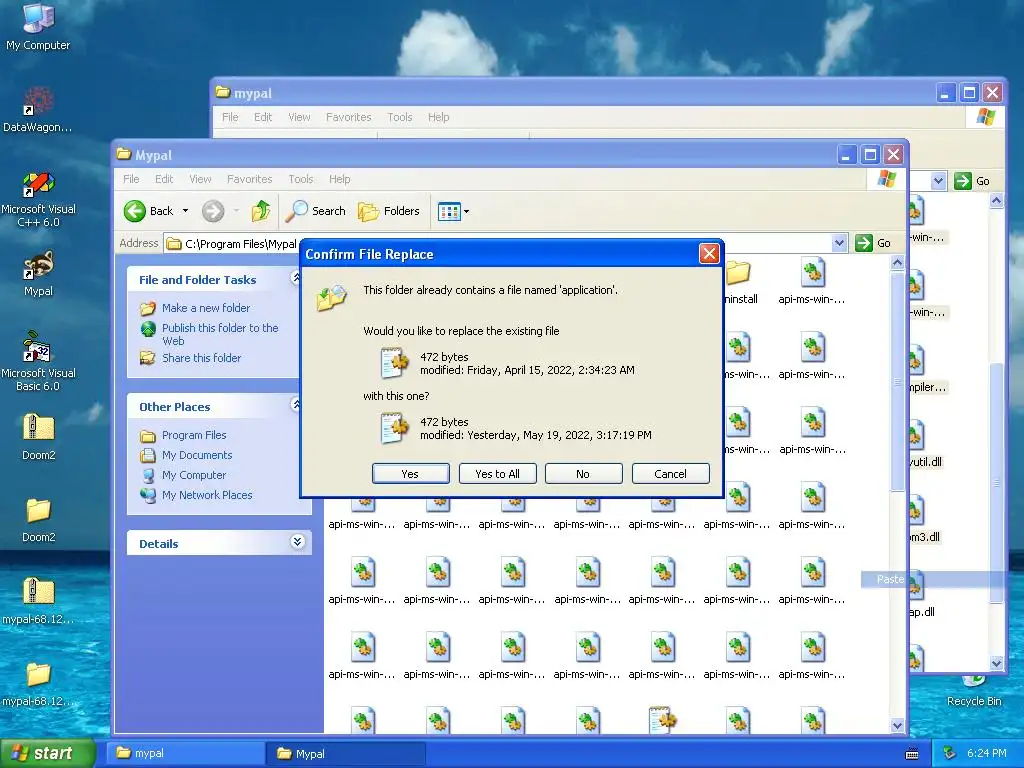Click the keyboard icon beside system tray

coord(912,754)
